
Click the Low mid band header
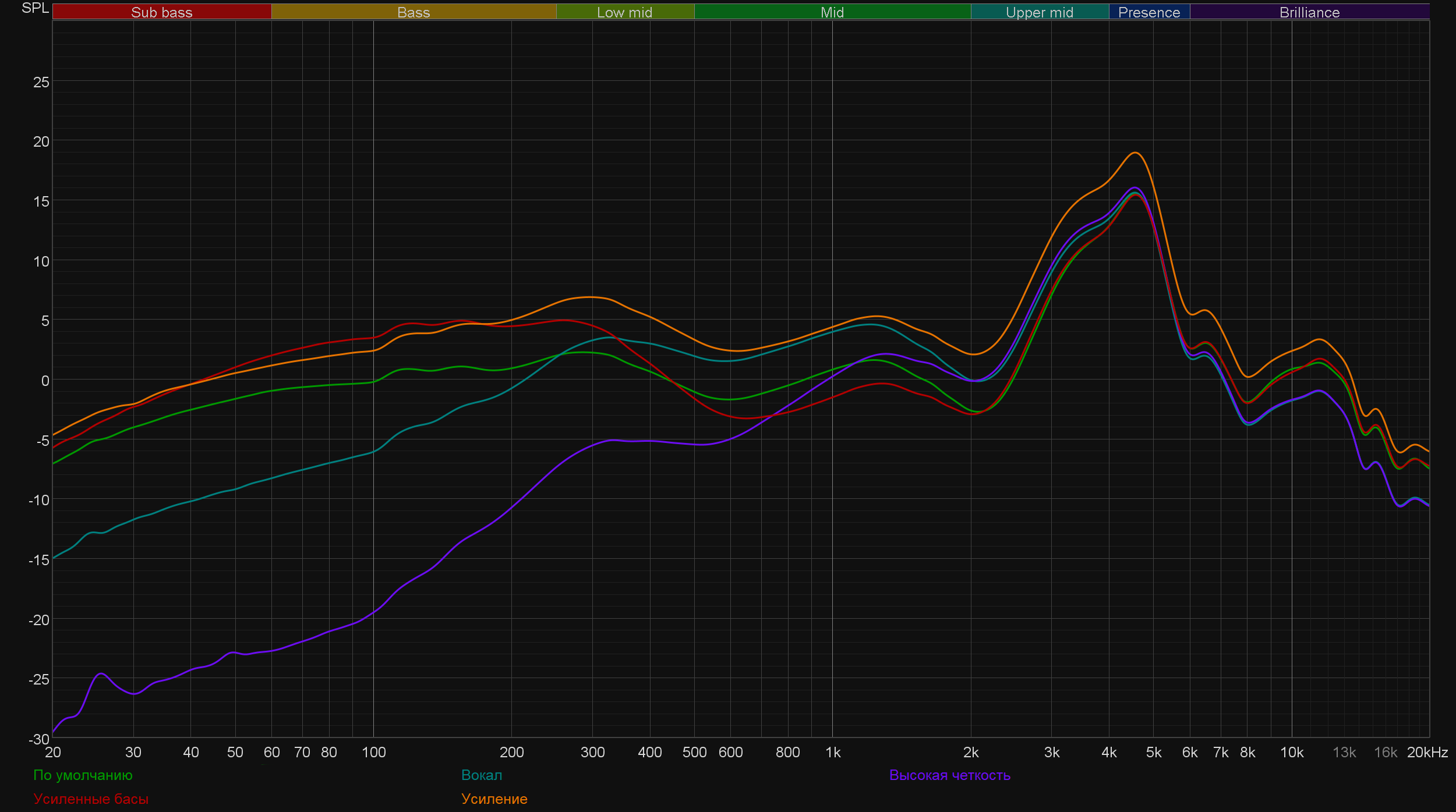pyautogui.click(x=624, y=12)
